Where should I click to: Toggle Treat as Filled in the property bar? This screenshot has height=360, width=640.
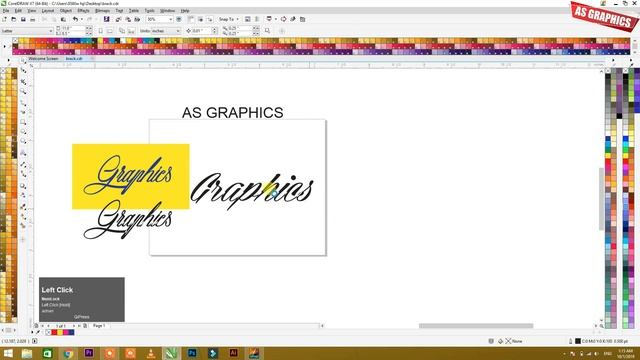click(267, 31)
